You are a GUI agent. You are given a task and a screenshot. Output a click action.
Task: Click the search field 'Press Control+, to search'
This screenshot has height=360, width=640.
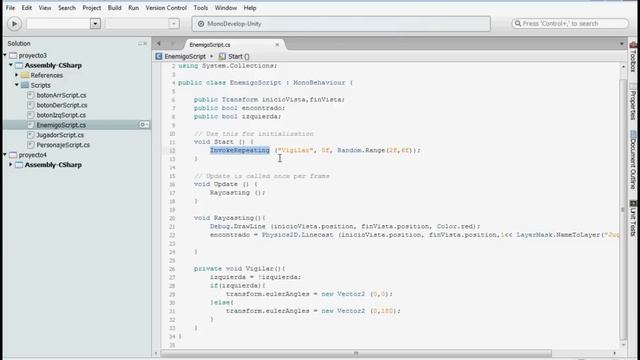coord(570,24)
